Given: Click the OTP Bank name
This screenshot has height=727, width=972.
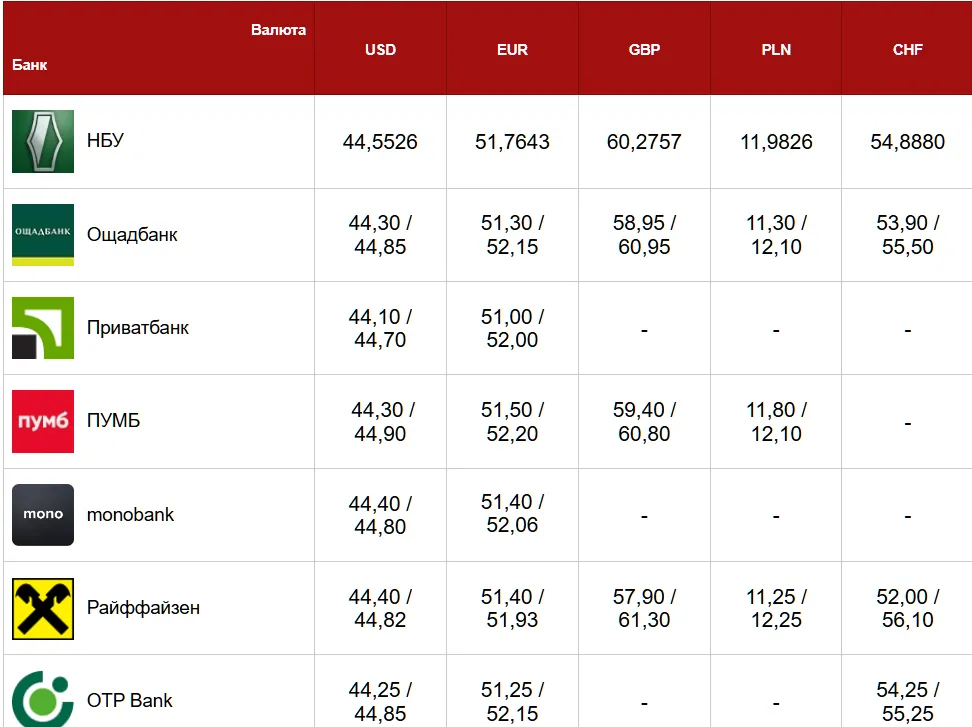Looking at the screenshot, I should (130, 700).
